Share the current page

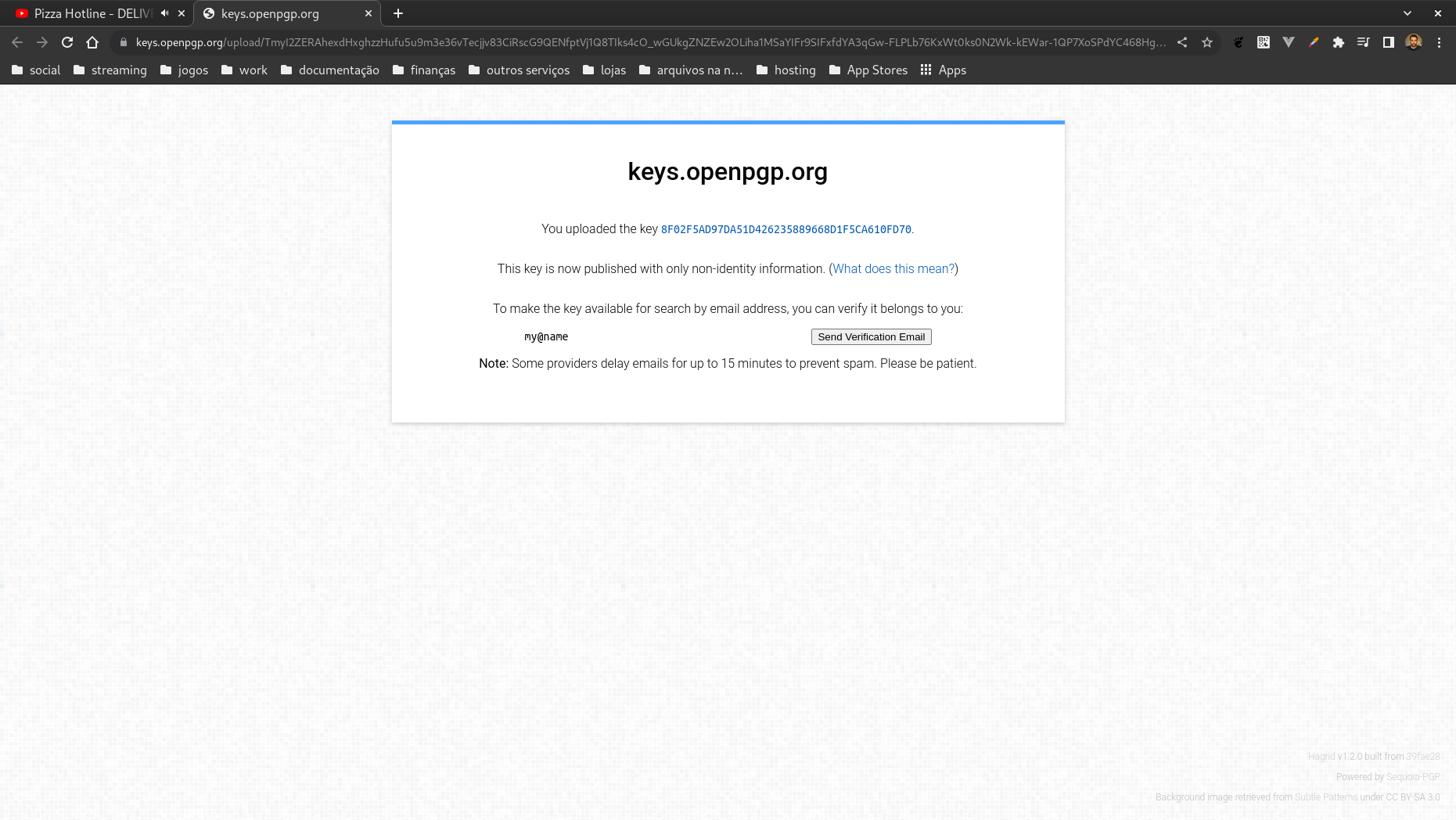(x=1182, y=42)
